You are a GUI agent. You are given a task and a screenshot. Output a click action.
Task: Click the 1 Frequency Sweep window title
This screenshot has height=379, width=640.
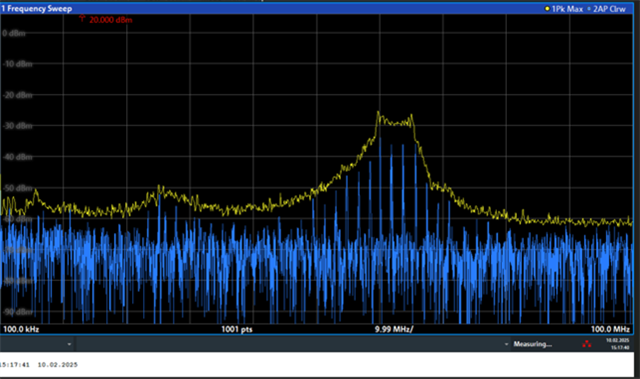pyautogui.click(x=37, y=9)
